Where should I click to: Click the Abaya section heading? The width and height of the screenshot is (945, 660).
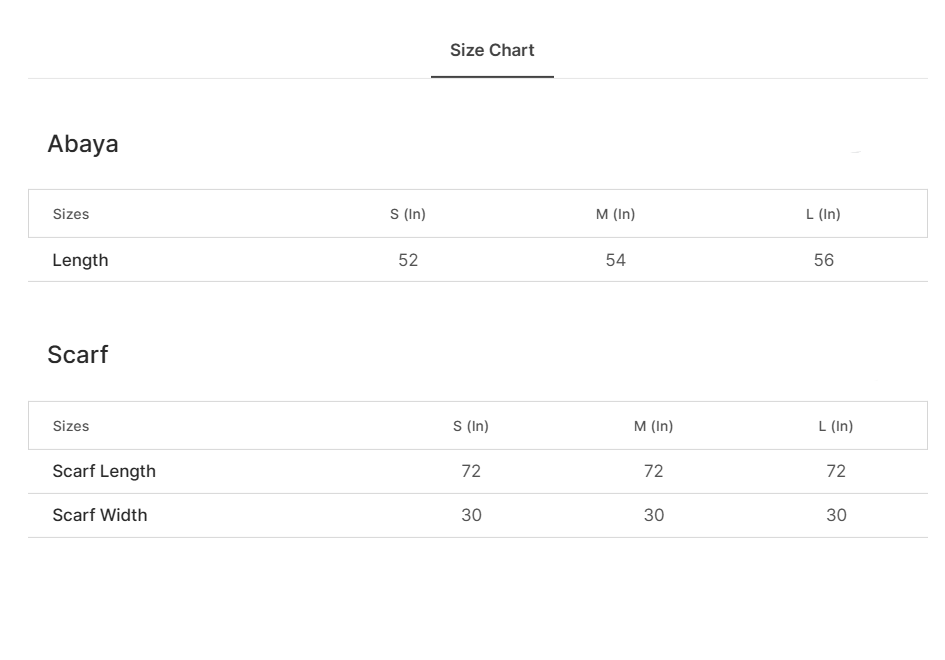coord(83,144)
